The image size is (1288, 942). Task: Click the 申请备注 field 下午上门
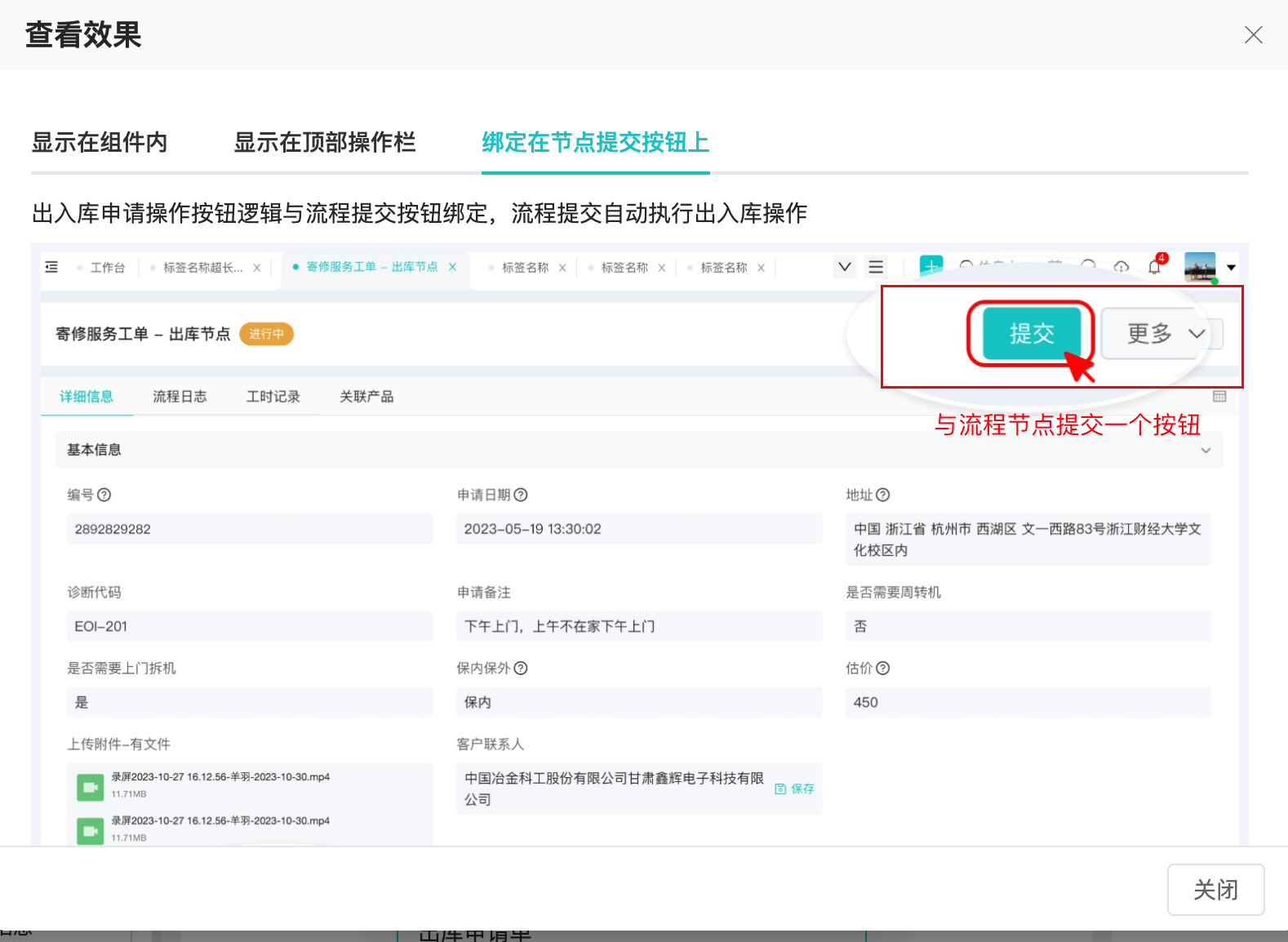[639, 626]
